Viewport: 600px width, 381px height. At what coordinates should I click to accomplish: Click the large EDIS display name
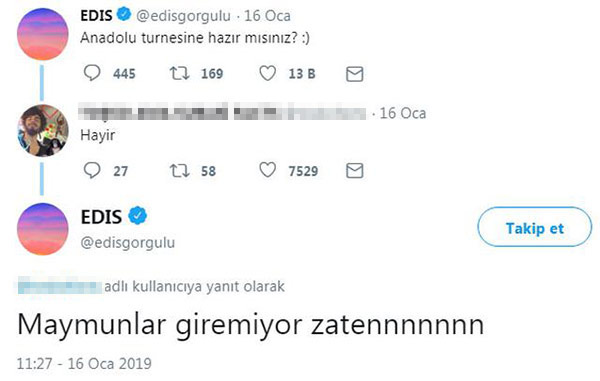tap(101, 217)
